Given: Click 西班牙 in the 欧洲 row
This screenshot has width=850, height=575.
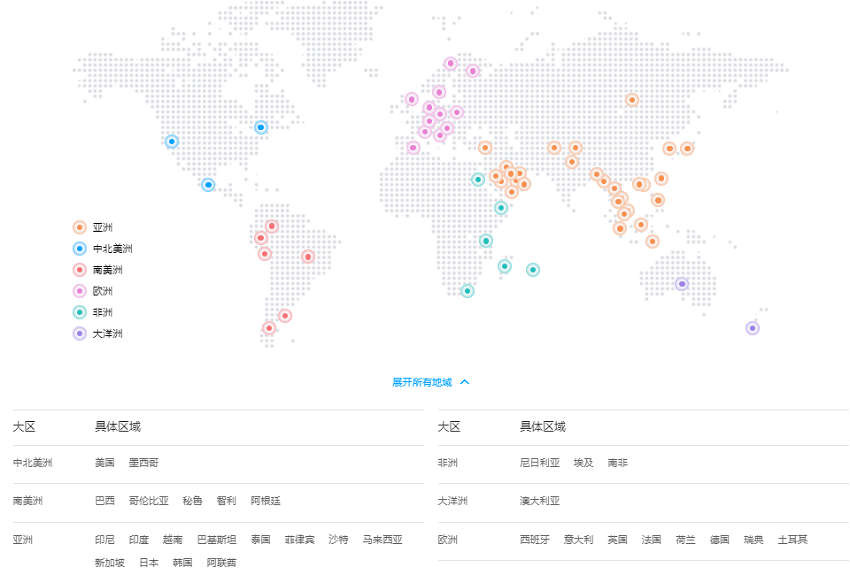Looking at the screenshot, I should pyautogui.click(x=535, y=540).
